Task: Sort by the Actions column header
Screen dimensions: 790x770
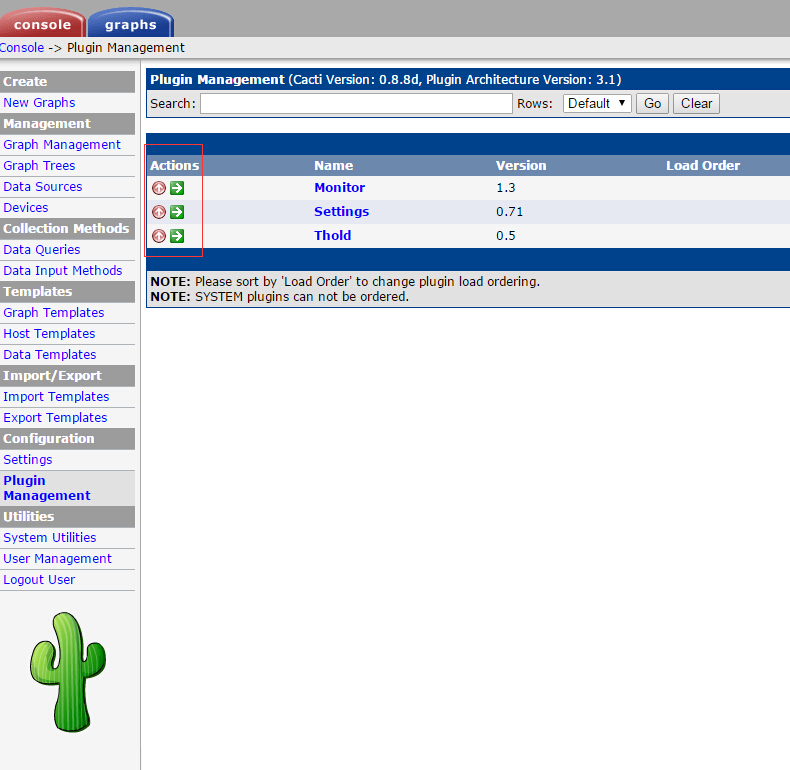Action: (174, 165)
